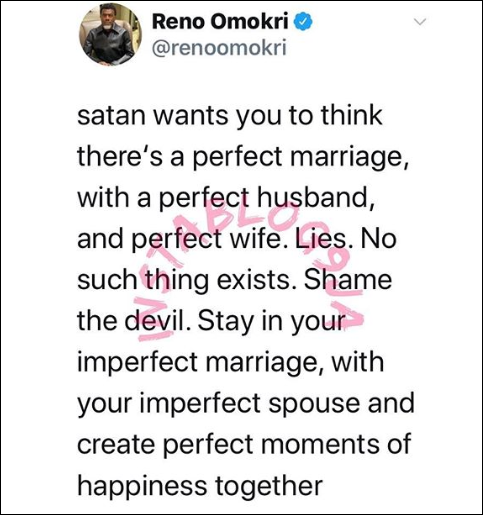Click the phrase "perfect husband,"
This screenshot has width=483, height=515.
click(266, 199)
